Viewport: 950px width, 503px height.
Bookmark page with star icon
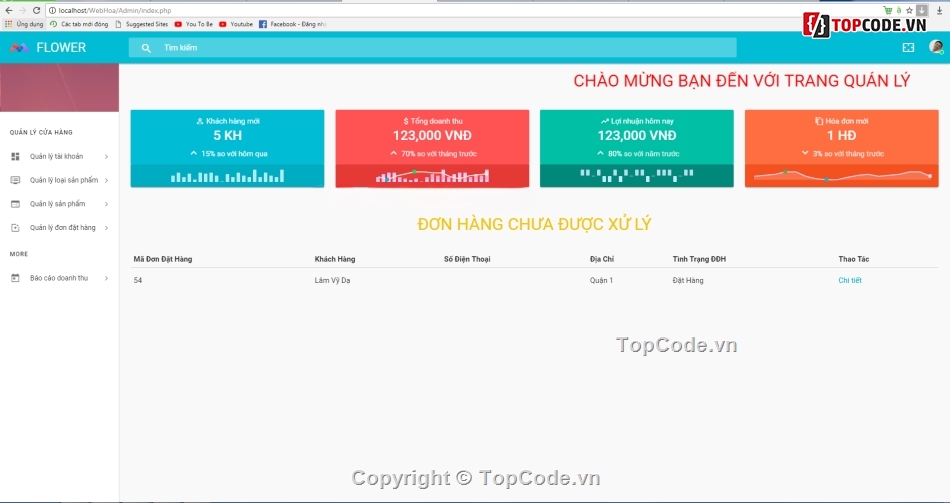[x=909, y=10]
